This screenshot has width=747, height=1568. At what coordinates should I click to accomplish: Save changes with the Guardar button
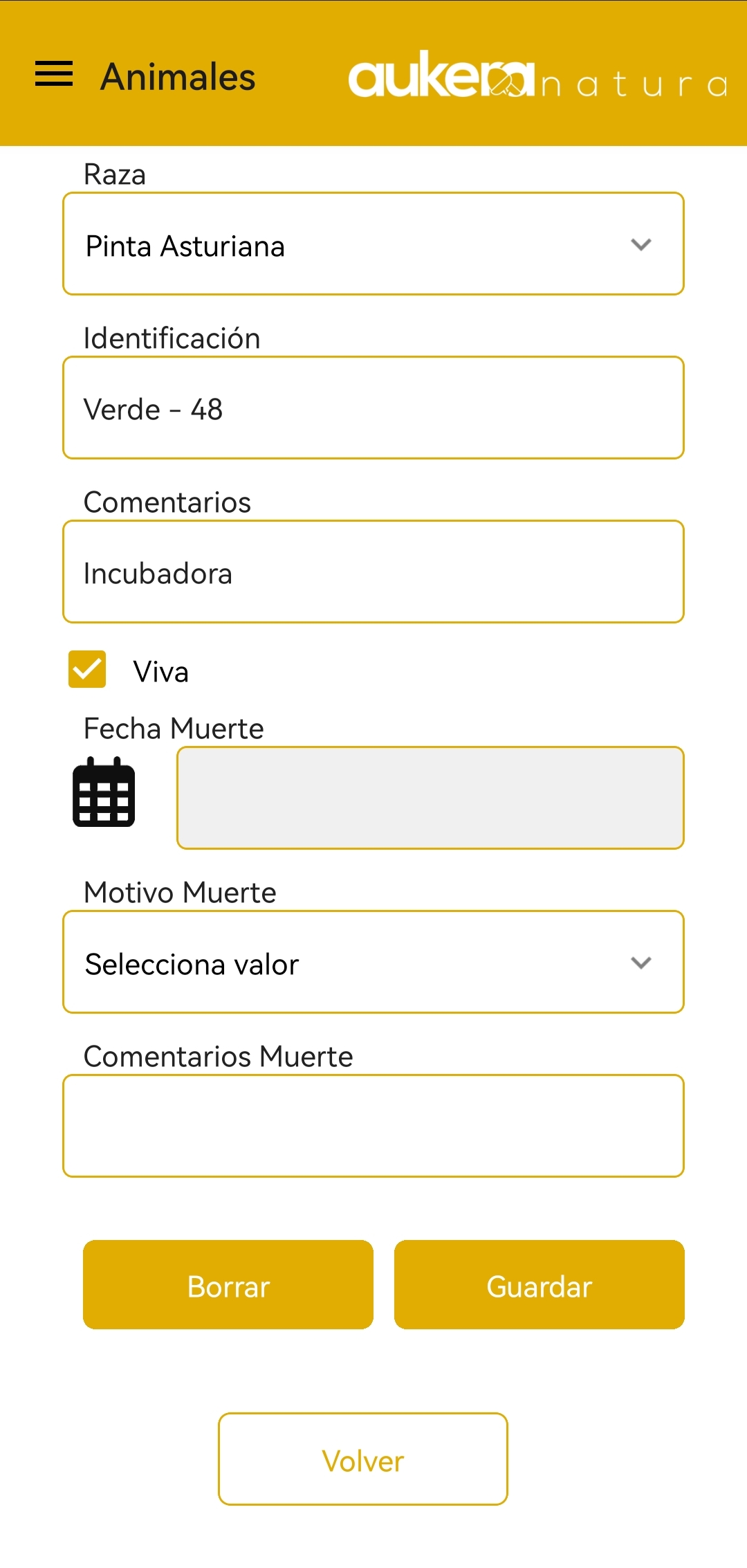(x=539, y=1285)
